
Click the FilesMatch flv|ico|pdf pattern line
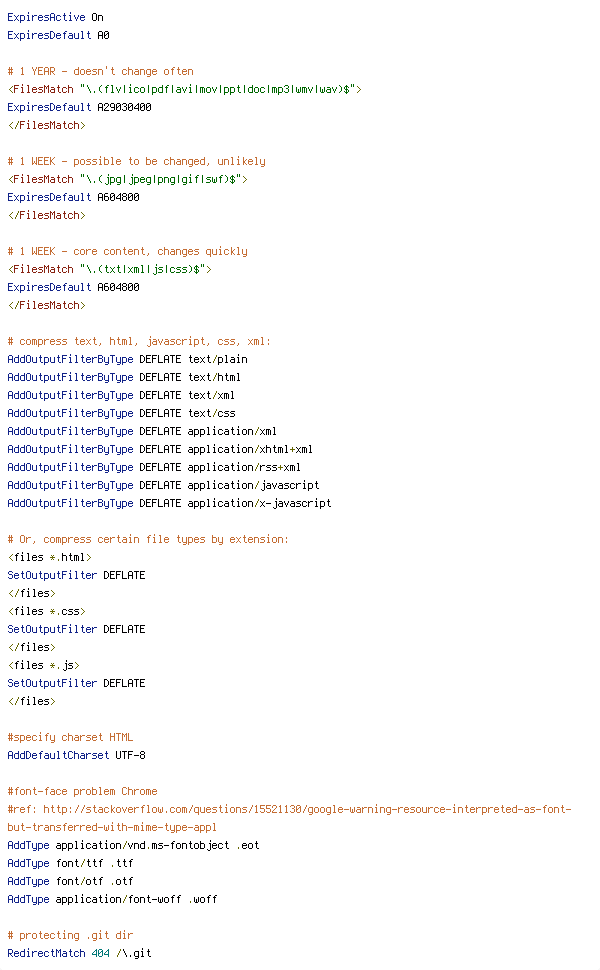click(x=184, y=89)
